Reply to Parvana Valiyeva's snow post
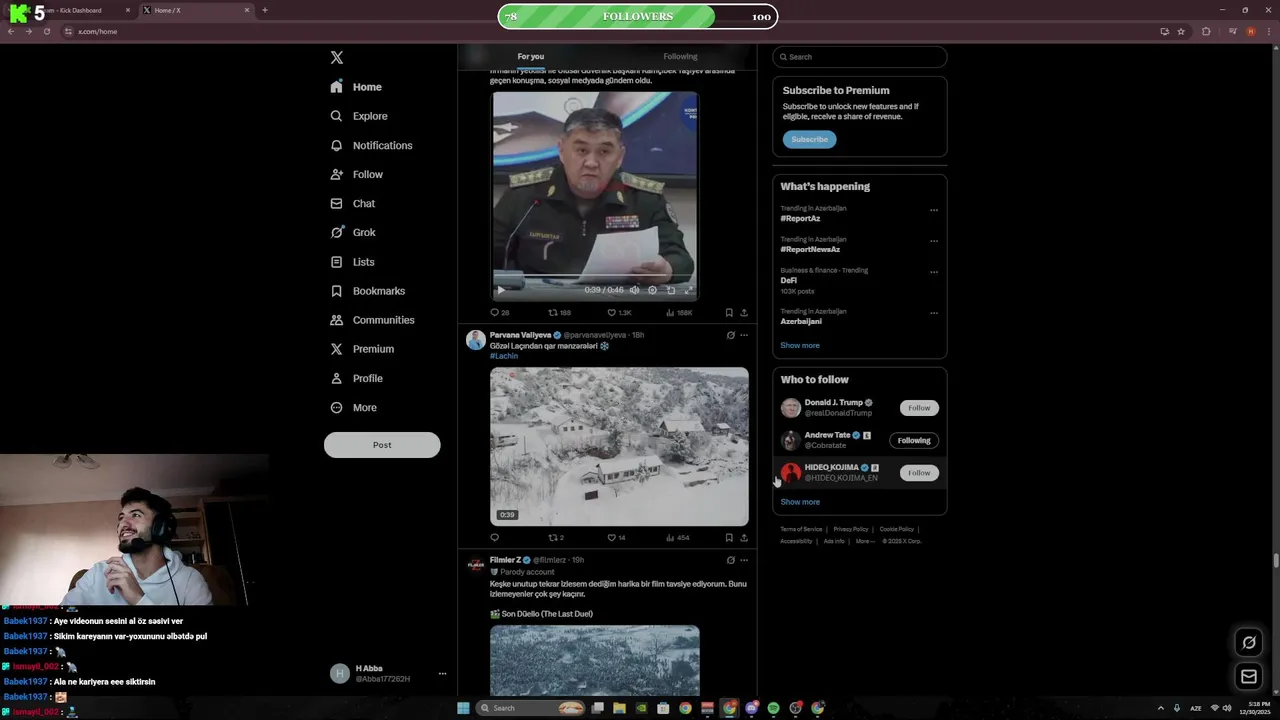 [494, 538]
